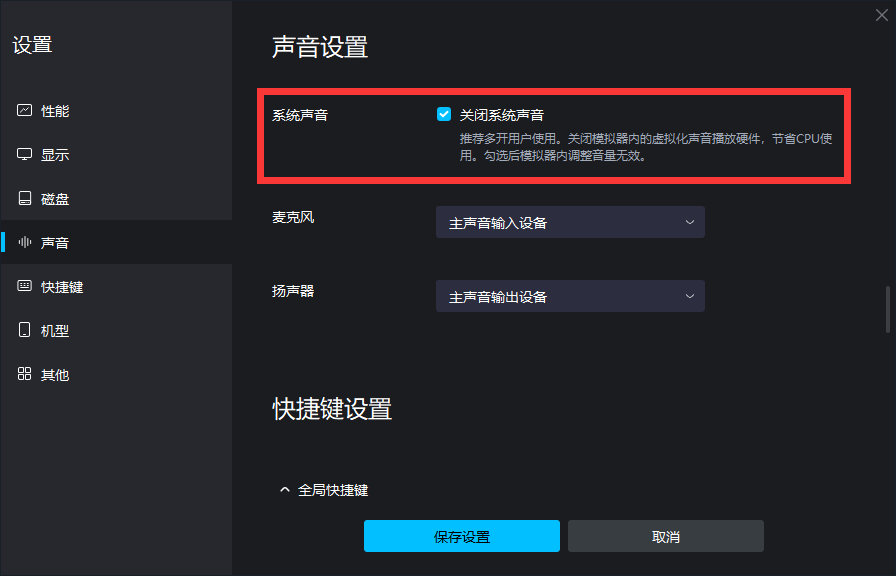
Task: Click the 快捷键 keyboard icon
Action: point(24,286)
